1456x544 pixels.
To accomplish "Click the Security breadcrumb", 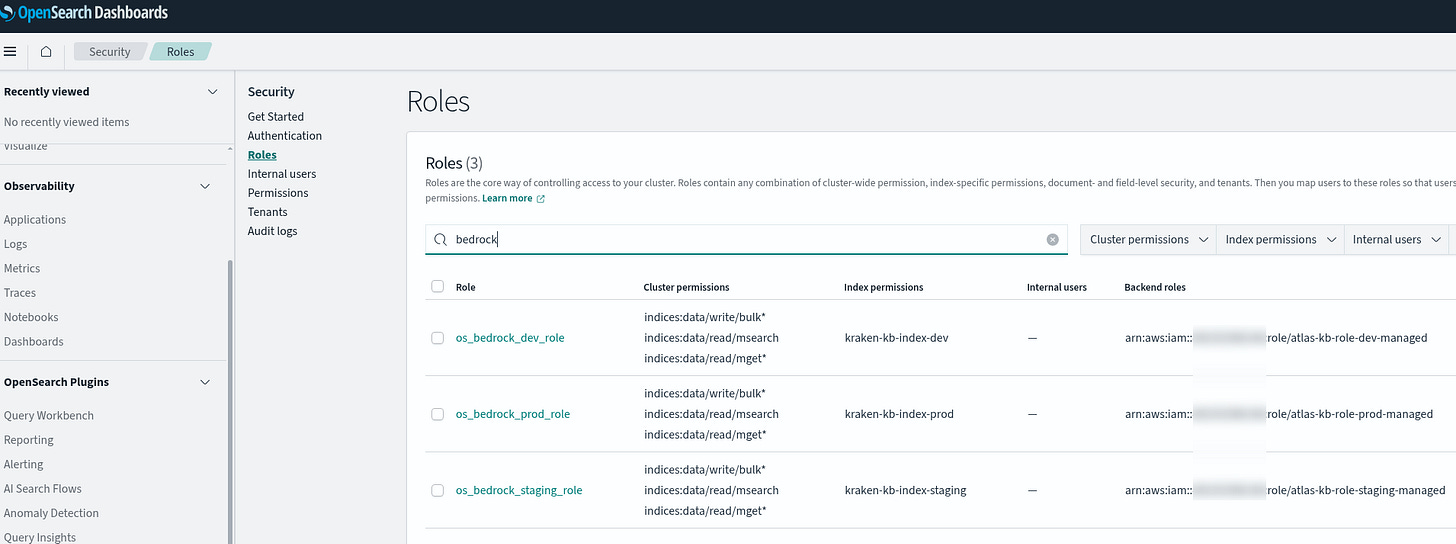I will (x=110, y=52).
